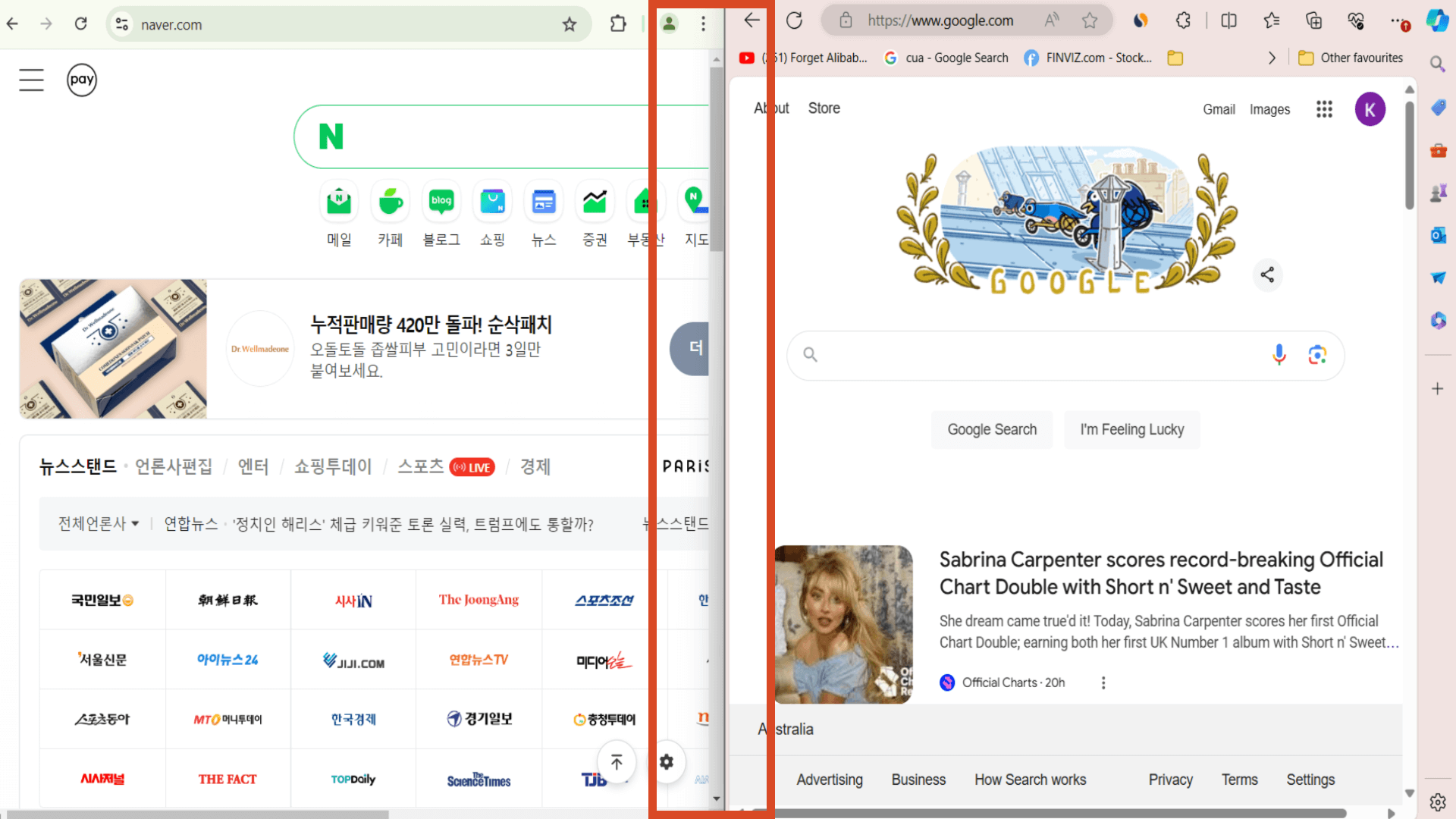This screenshot has height=819, width=1456.
Task: Open the Naver Blog (블로그) shortcut icon
Action: (441, 202)
